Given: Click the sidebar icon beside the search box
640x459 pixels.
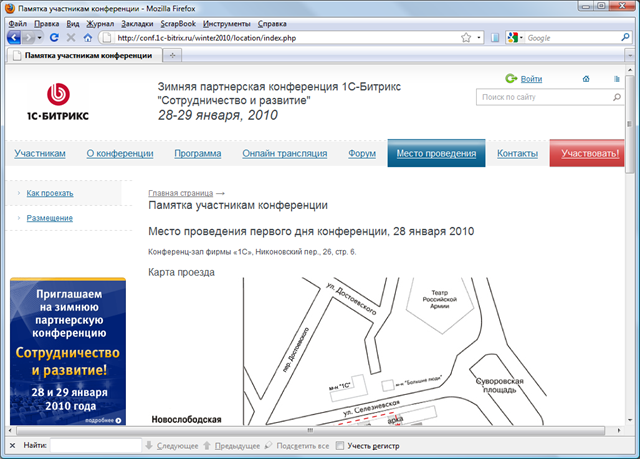Looking at the screenshot, I should pyautogui.click(x=495, y=38).
